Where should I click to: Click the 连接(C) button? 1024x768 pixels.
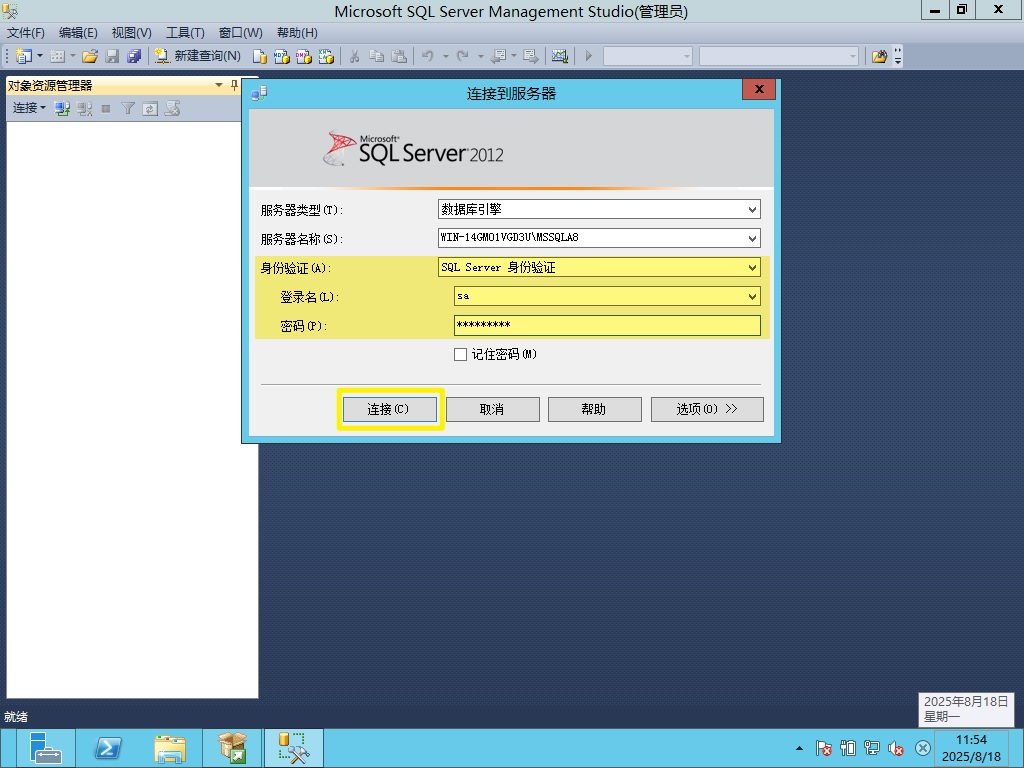click(390, 409)
